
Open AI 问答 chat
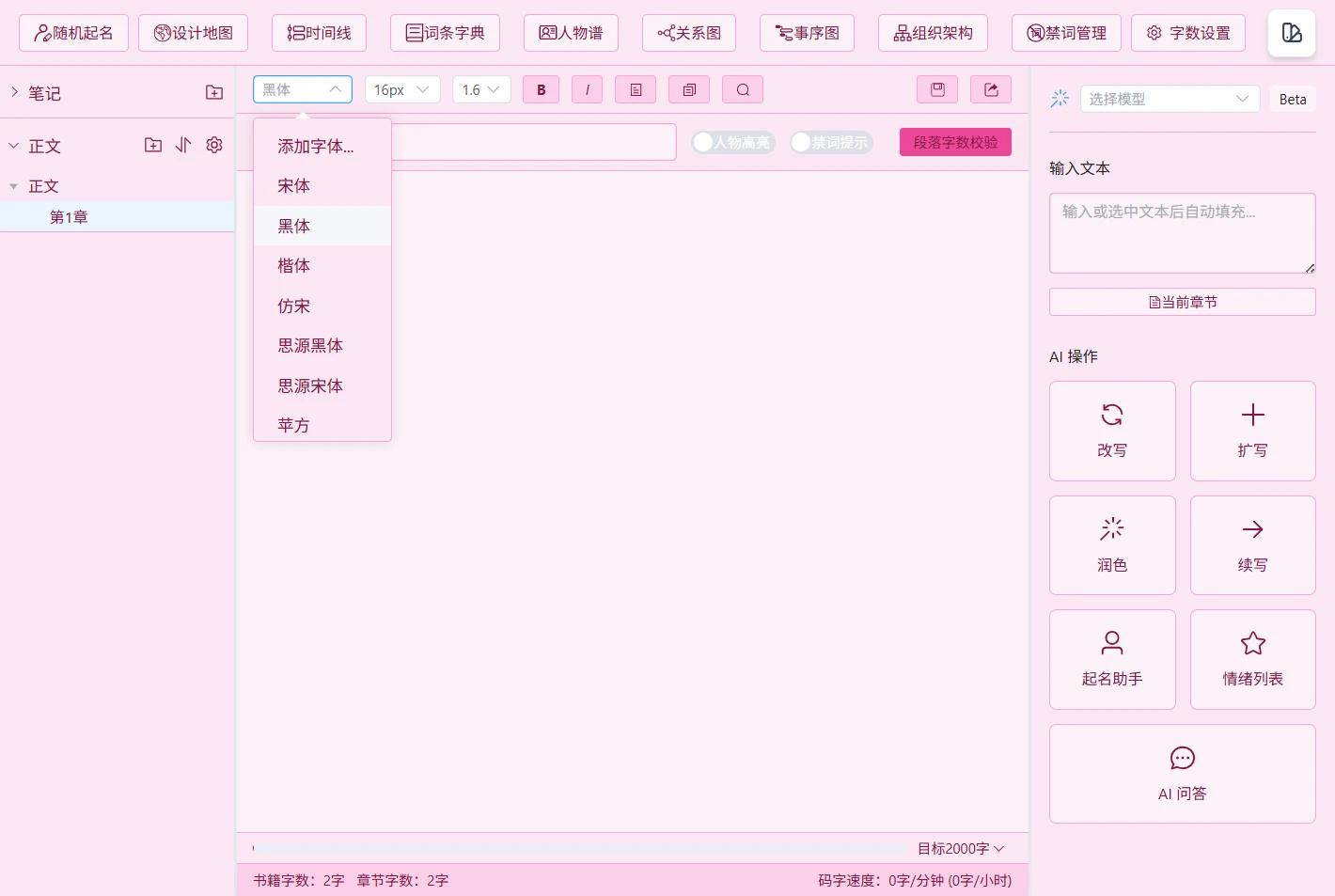[1182, 774]
